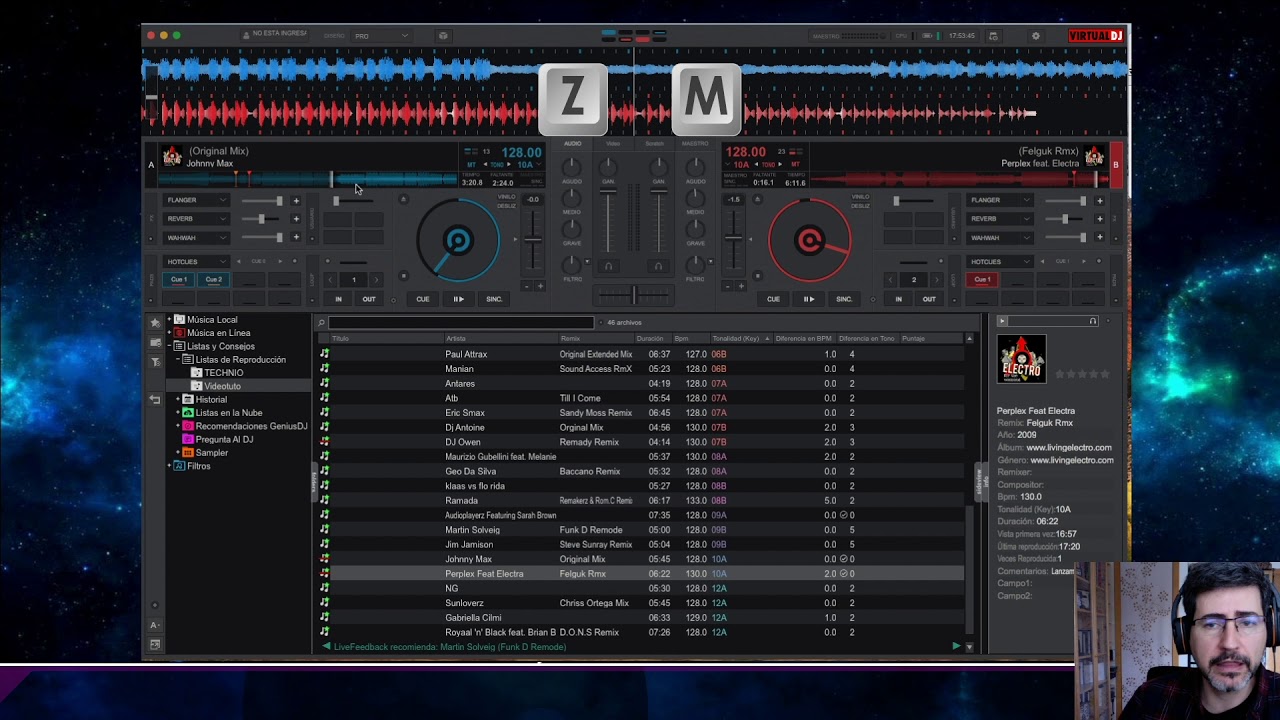Expand the Música Local tree node
The width and height of the screenshot is (1280, 720).
coord(169,320)
